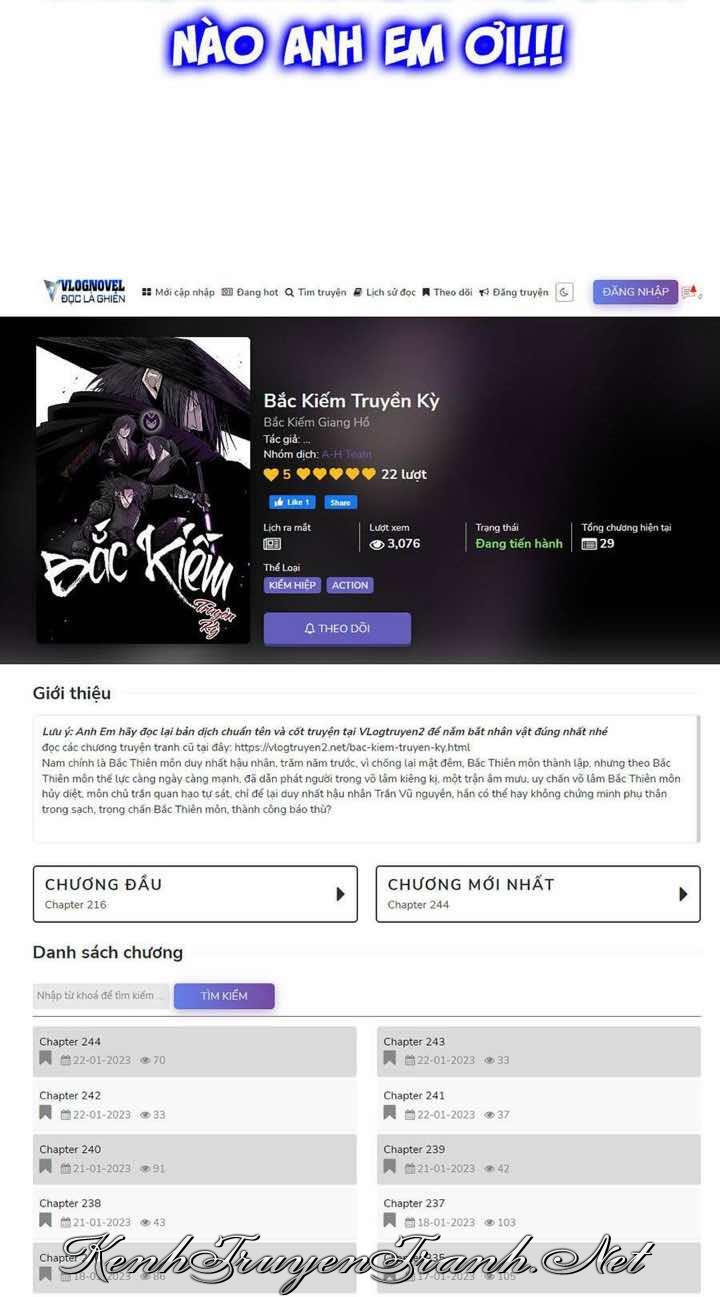The image size is (720, 1297).
Task: Click notification icon beside Đăng nhập
Action: tap(691, 292)
